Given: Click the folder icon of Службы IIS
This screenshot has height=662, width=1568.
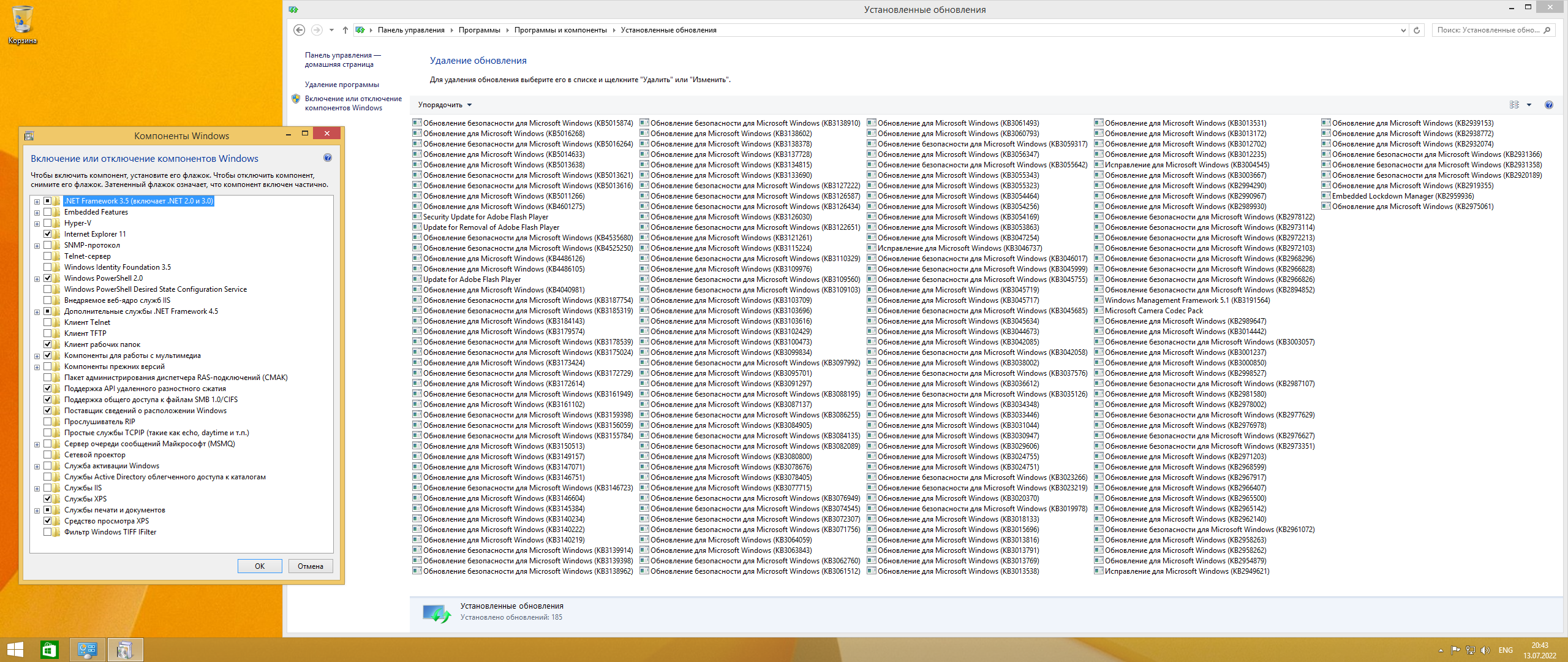Looking at the screenshot, I should pyautogui.click(x=57, y=488).
